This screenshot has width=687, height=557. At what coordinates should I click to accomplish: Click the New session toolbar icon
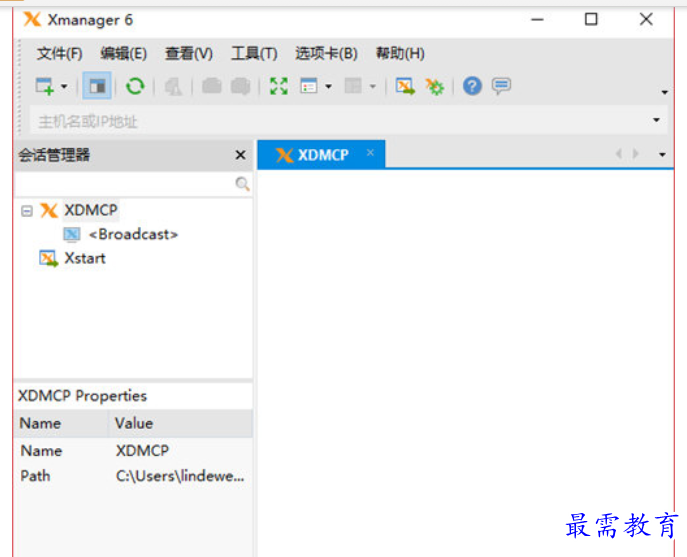pyautogui.click(x=44, y=86)
